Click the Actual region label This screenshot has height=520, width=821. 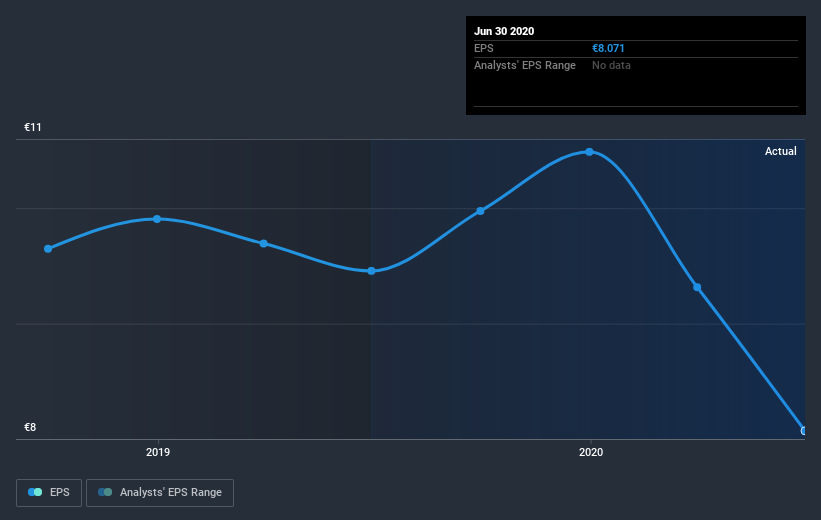coord(781,151)
